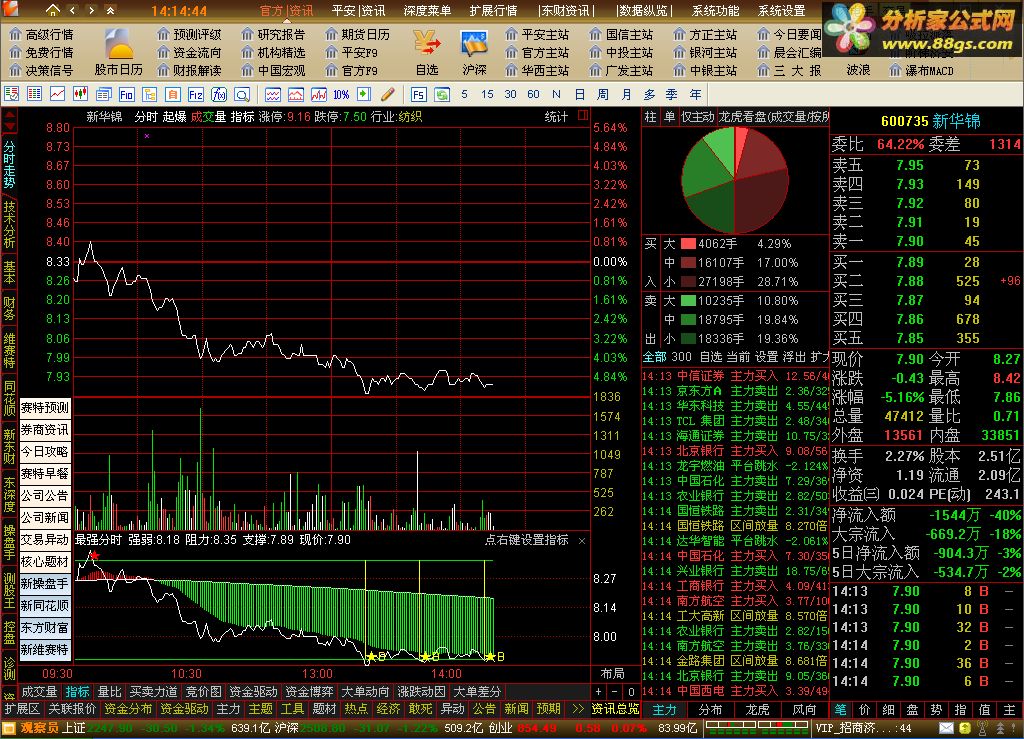This screenshot has width=1024, height=739.
Task: Click the 公司公告 button
Action: [x=44, y=495]
